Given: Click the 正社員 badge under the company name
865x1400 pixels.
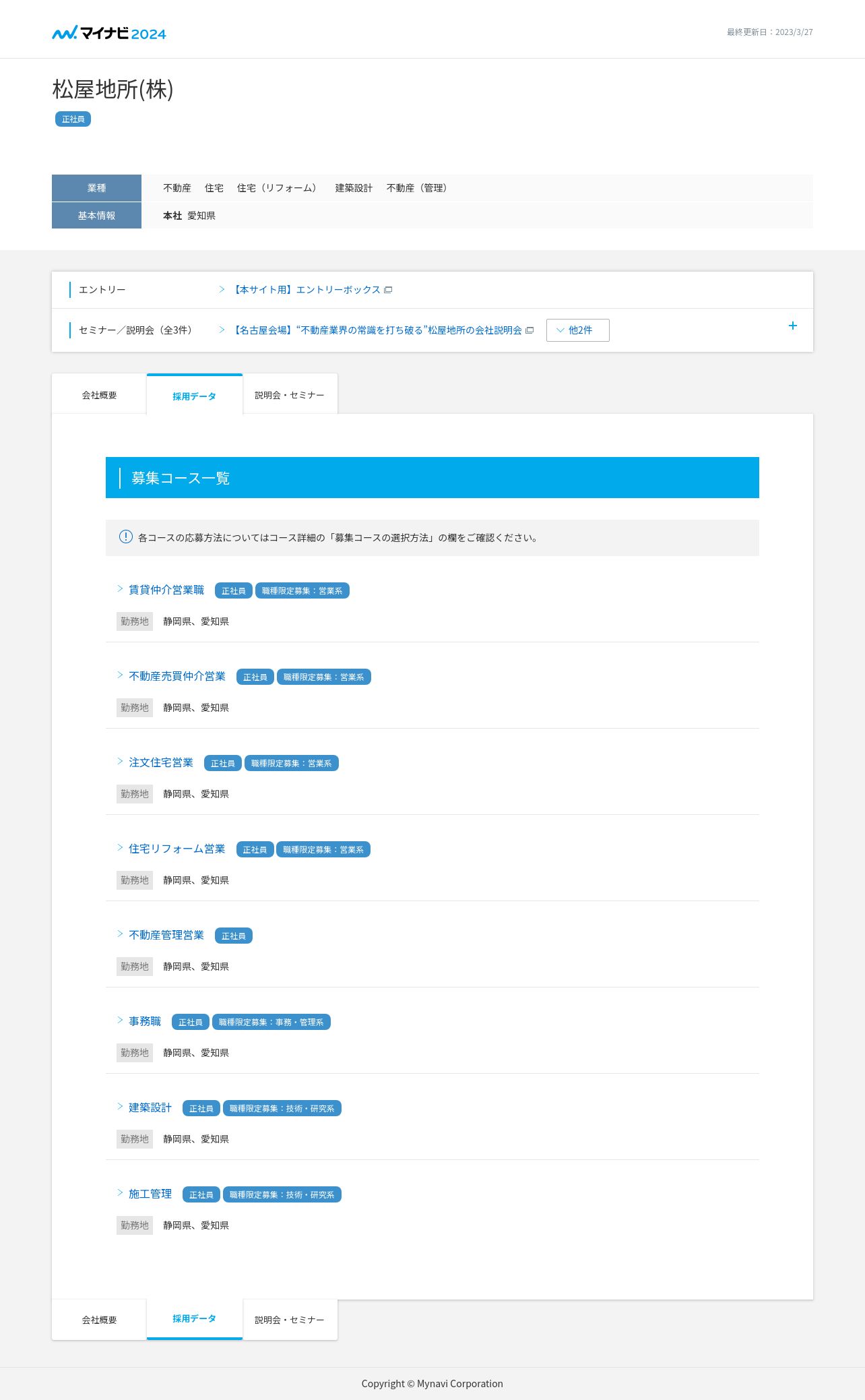Looking at the screenshot, I should (73, 119).
